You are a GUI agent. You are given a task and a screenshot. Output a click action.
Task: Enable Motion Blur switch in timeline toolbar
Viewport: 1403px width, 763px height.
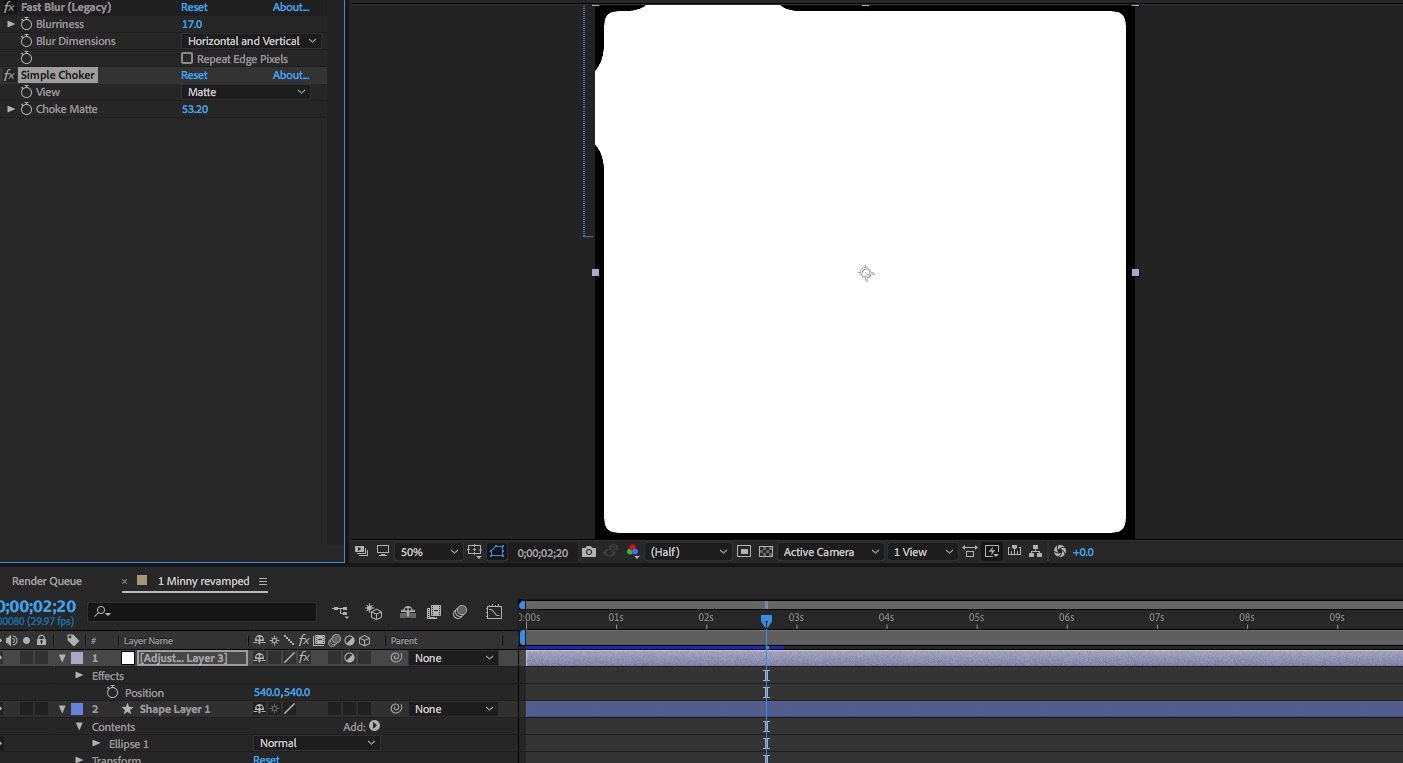pyautogui.click(x=460, y=612)
